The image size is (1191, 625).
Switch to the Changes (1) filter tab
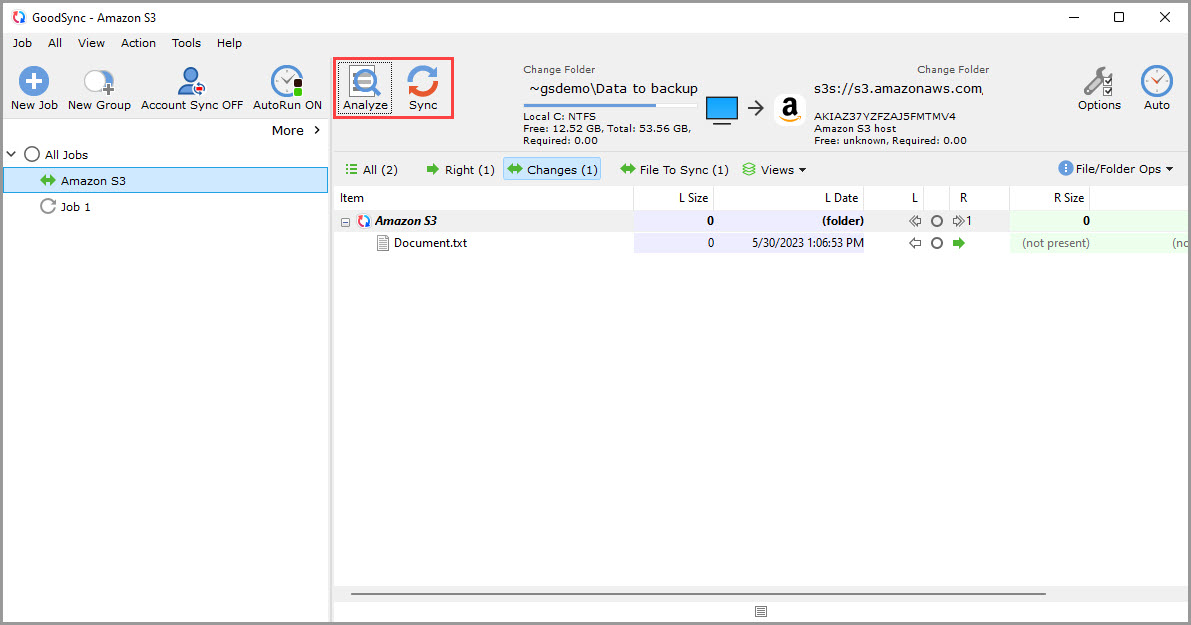[552, 170]
